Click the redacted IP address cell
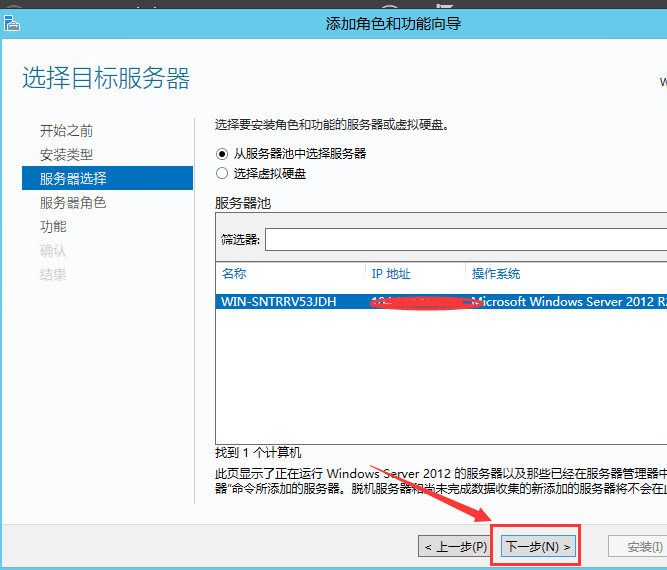 (x=415, y=300)
